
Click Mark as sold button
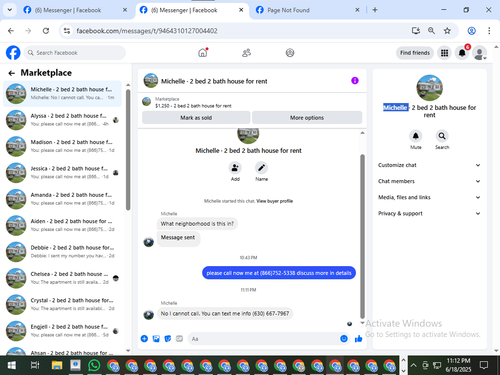pyautogui.click(x=196, y=118)
